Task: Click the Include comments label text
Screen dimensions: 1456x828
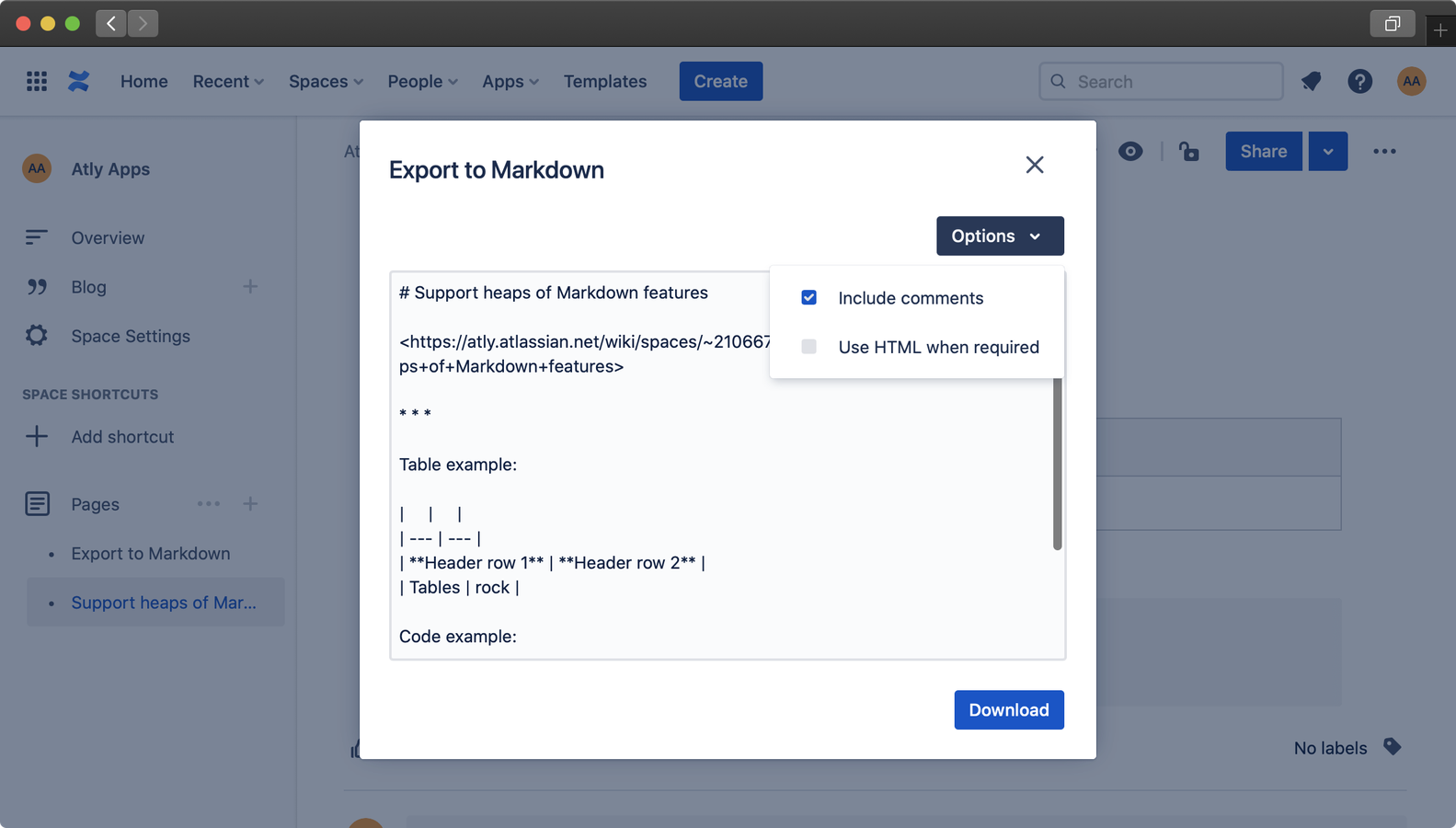Action: point(911,297)
